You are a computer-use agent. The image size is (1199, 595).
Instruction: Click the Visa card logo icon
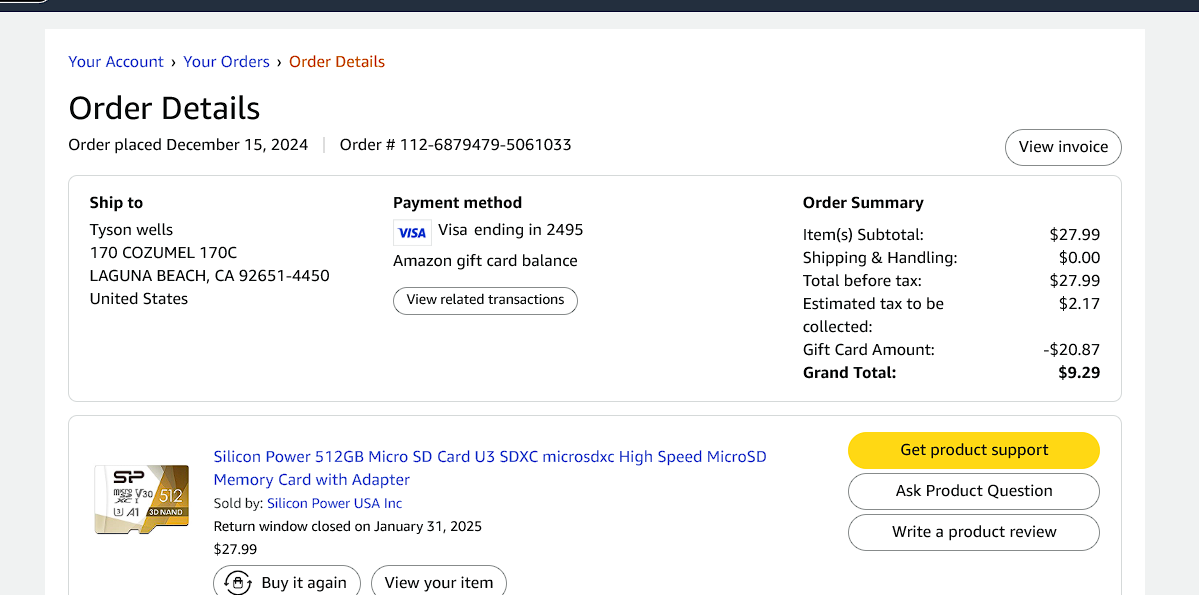(412, 232)
